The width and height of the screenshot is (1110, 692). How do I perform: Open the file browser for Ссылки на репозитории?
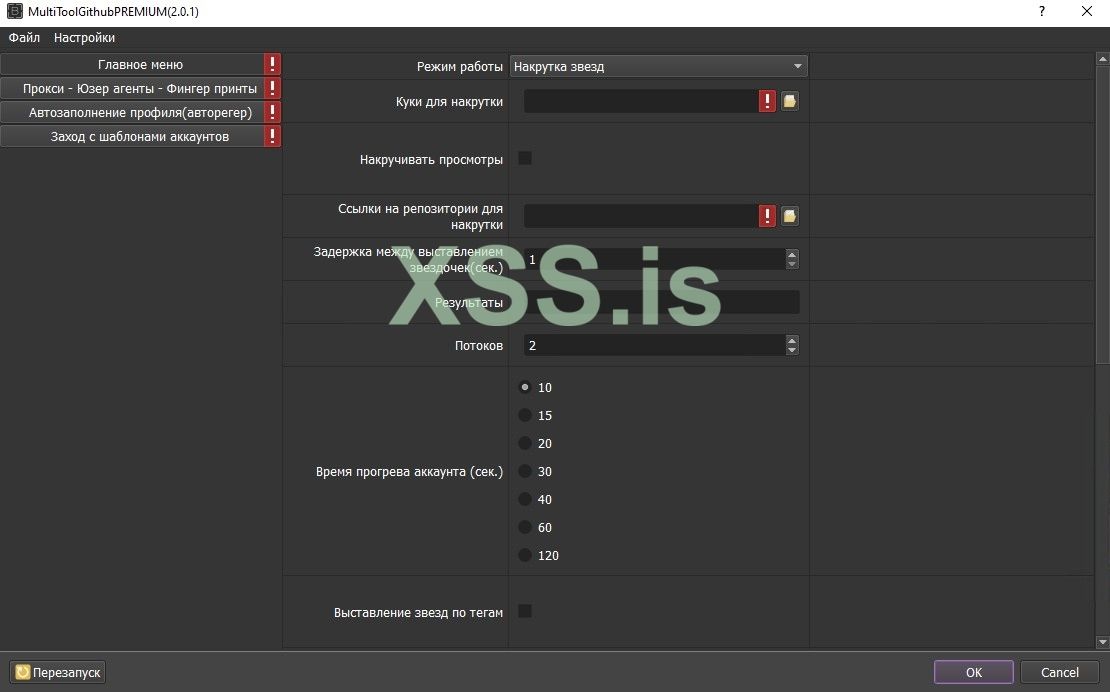789,216
